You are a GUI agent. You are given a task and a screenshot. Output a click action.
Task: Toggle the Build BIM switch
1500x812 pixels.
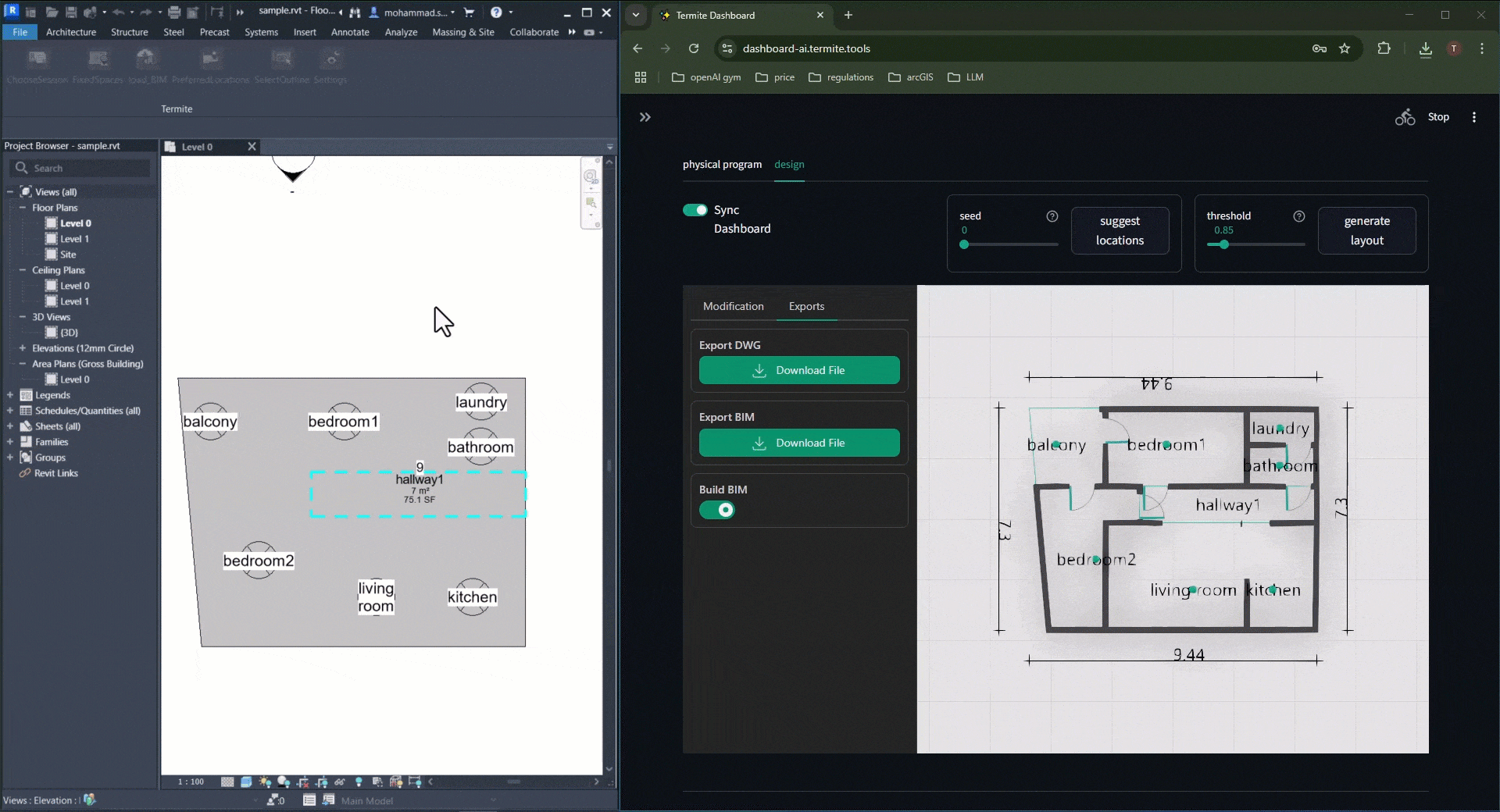(x=717, y=511)
